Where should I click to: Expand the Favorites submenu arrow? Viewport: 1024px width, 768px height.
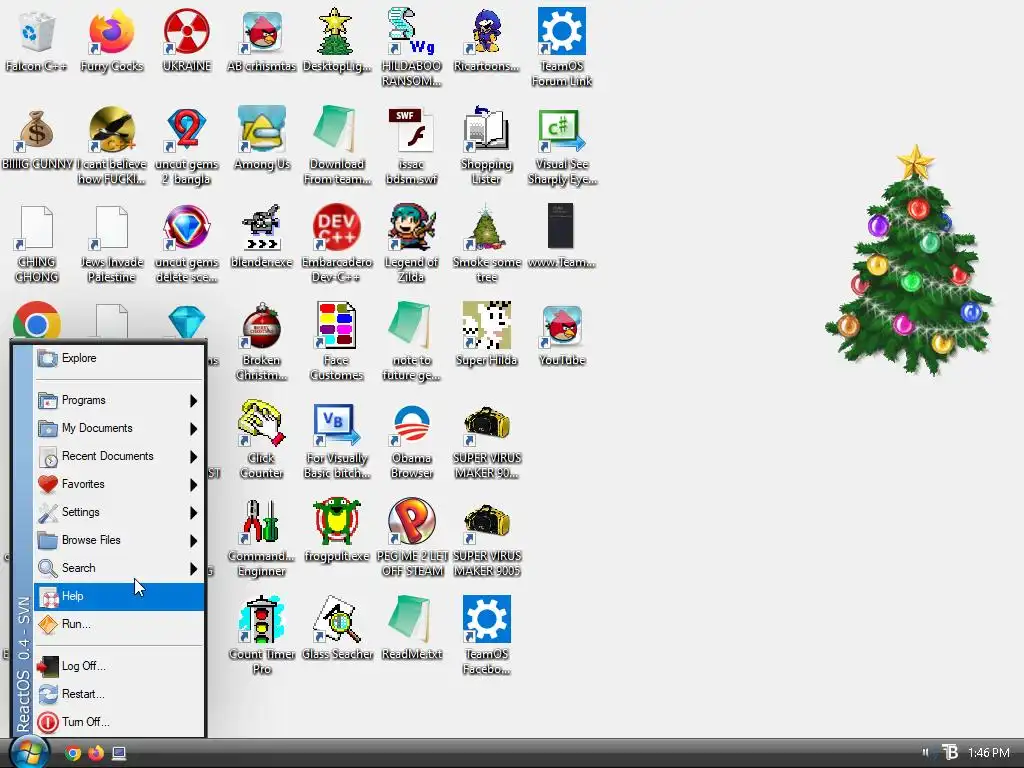click(193, 485)
